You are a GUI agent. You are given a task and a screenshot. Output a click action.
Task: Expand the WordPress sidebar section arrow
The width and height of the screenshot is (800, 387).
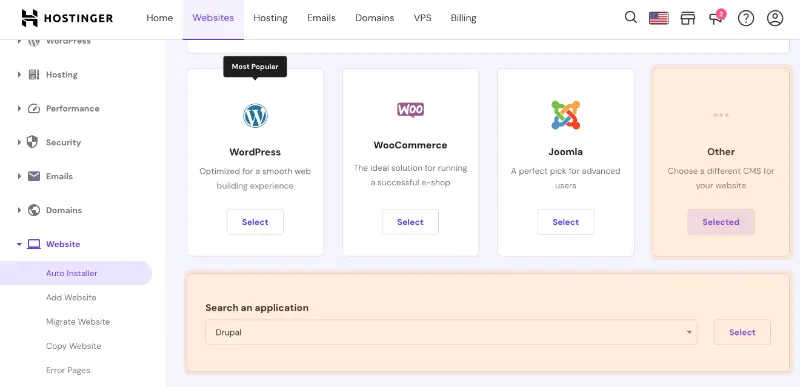tap(19, 42)
